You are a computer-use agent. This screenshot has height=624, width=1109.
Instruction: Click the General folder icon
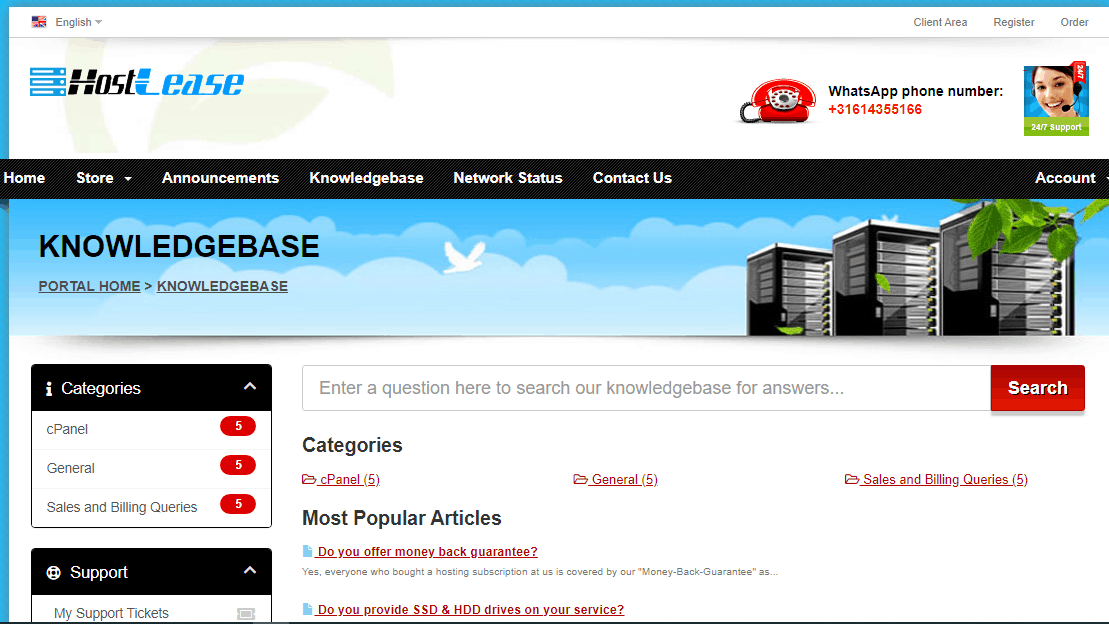point(581,479)
